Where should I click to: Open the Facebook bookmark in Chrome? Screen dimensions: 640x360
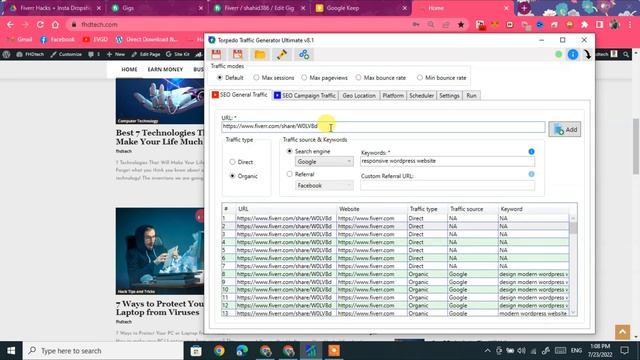[58, 40]
